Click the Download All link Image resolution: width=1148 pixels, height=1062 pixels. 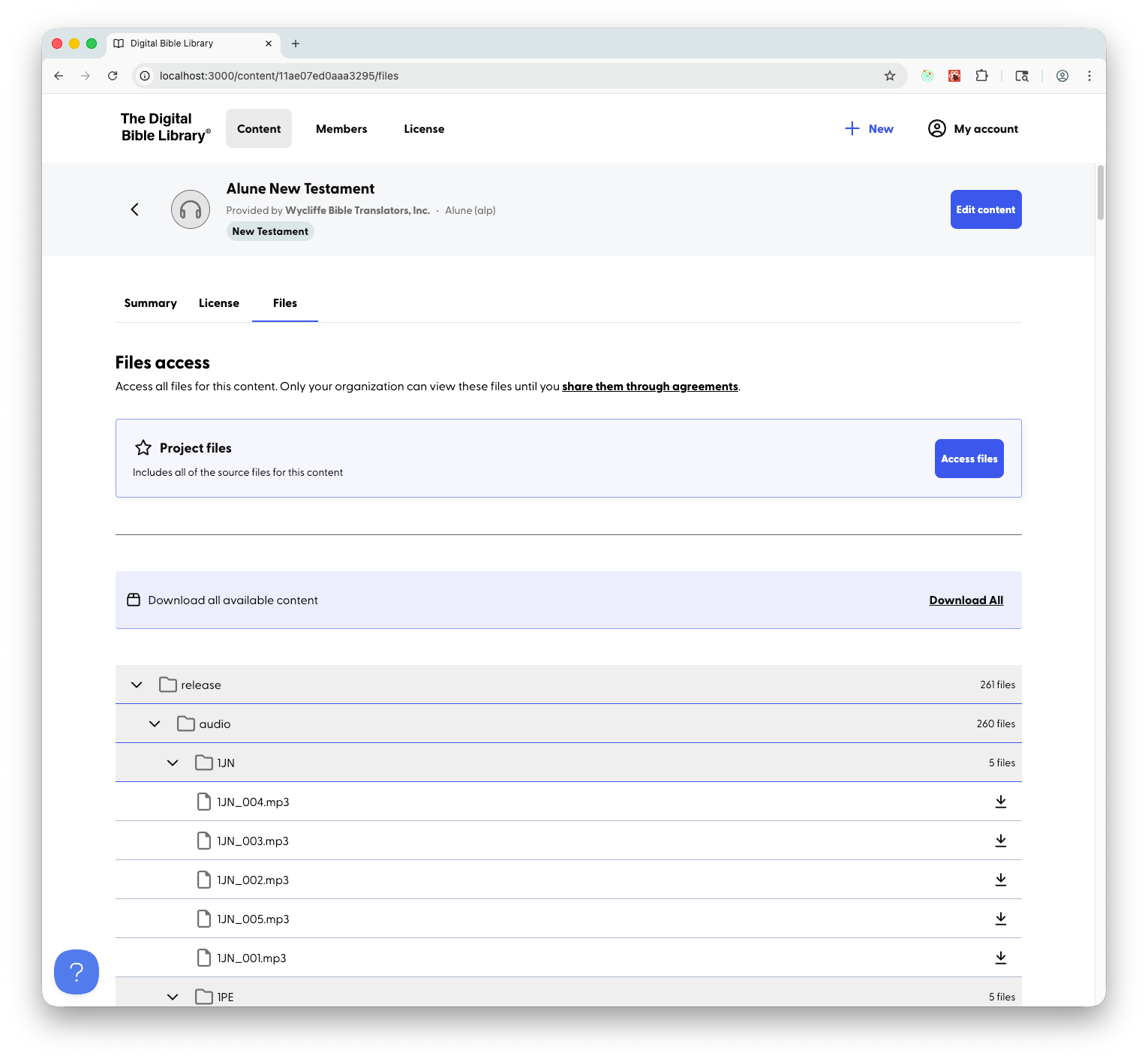click(966, 600)
